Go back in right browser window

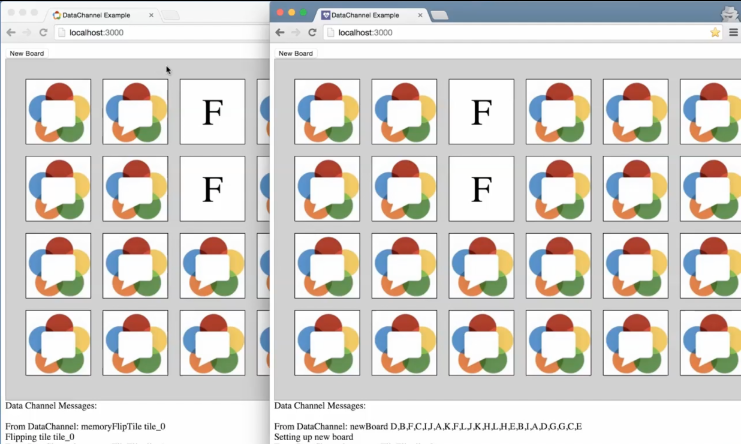click(280, 33)
